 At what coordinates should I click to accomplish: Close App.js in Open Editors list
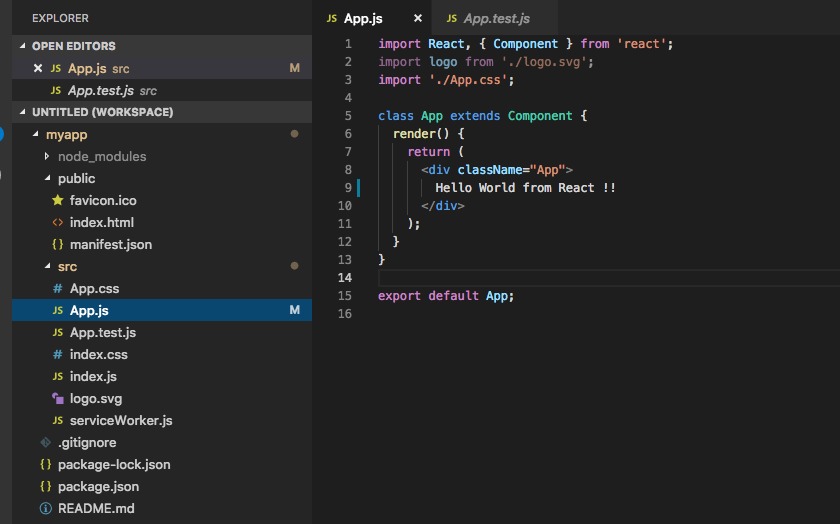pos(38,68)
